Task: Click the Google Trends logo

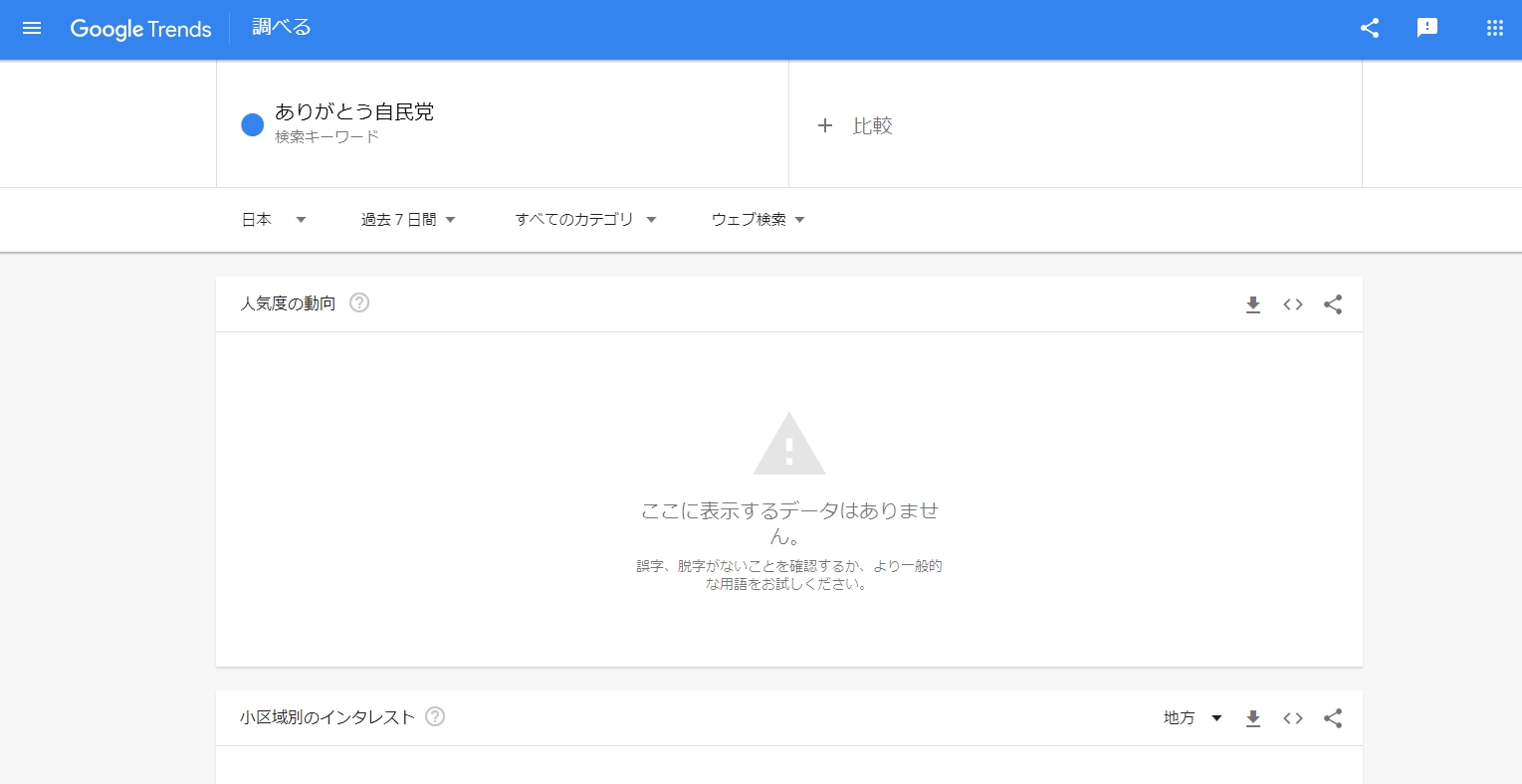Action: 140,29
